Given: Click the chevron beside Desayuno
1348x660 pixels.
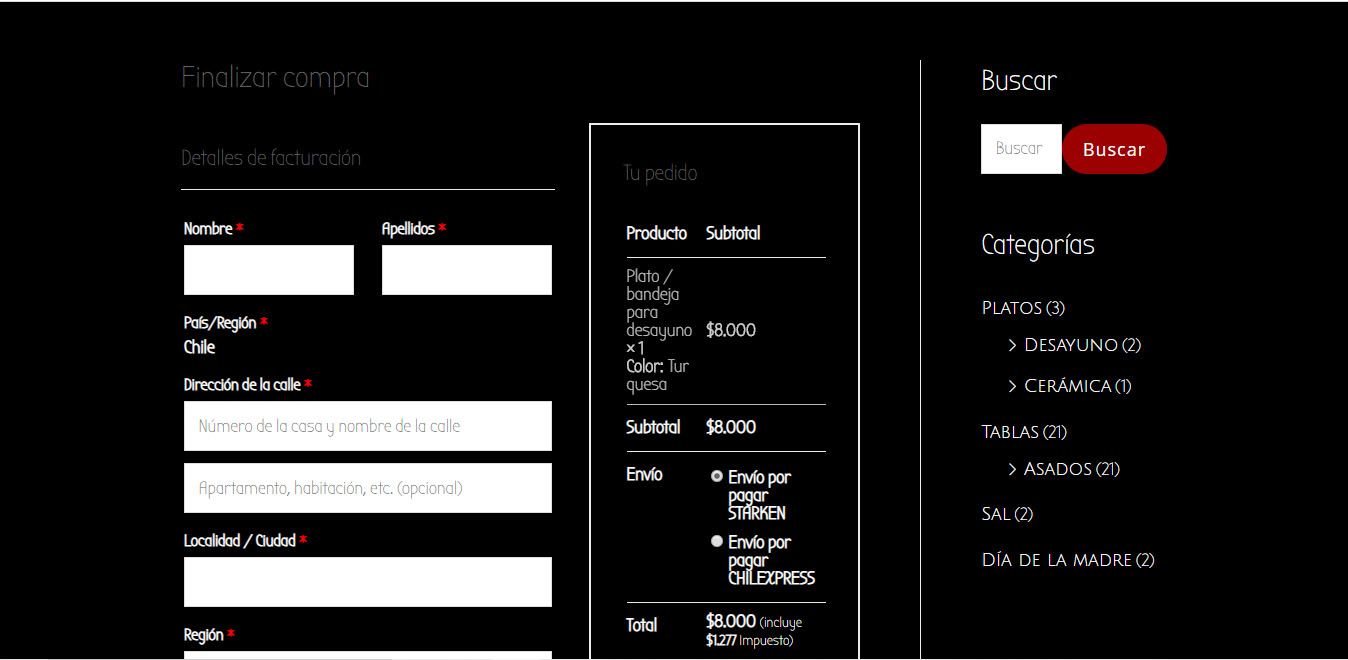Looking at the screenshot, I should (1012, 345).
